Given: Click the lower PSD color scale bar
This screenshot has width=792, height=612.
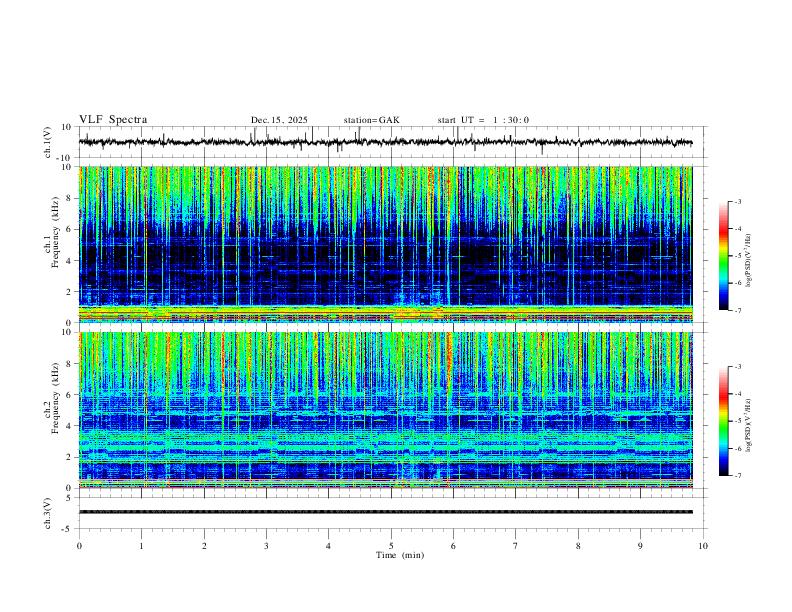Looking at the screenshot, I should pyautogui.click(x=723, y=421).
